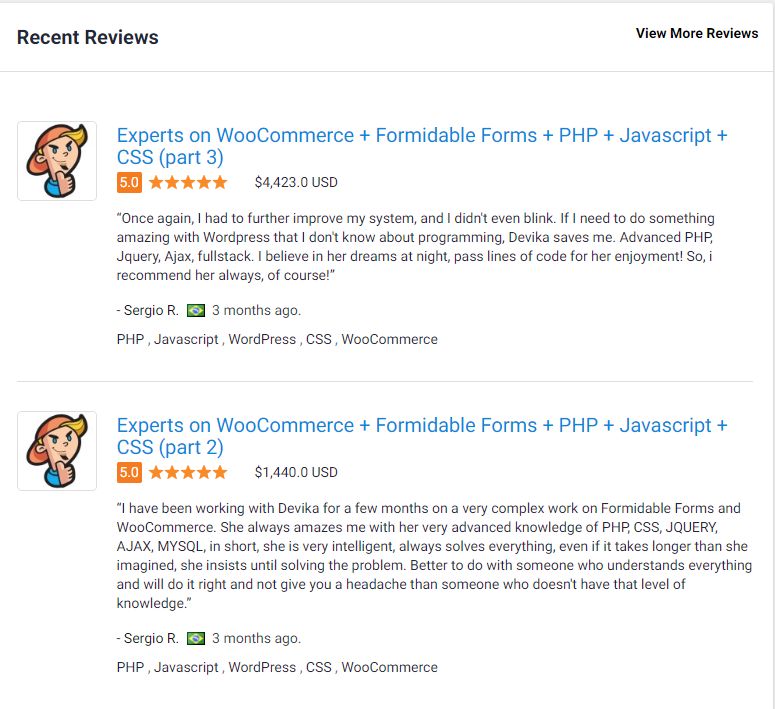Select the WooCommerce tag under part 2 review

pos(390,667)
